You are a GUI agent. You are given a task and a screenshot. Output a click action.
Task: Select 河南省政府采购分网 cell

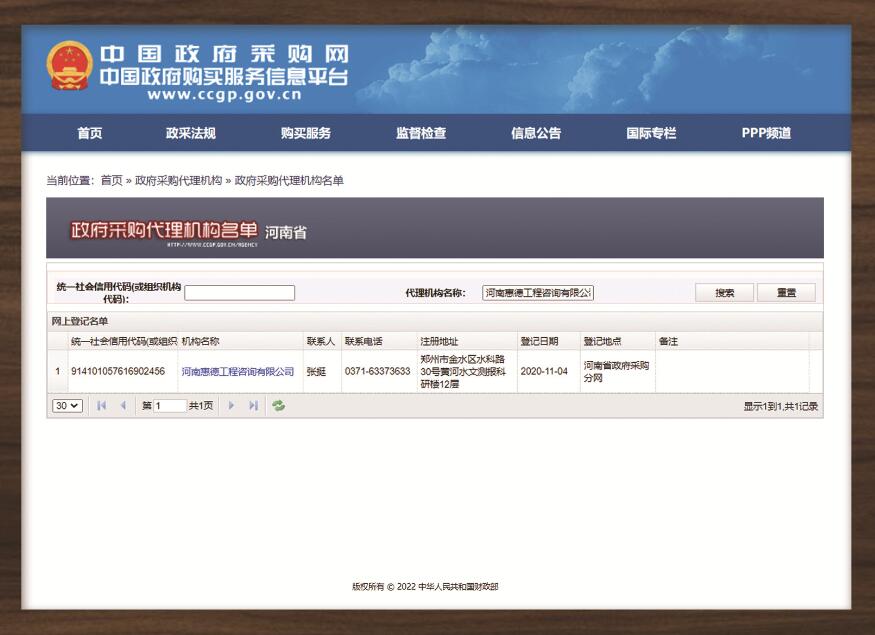coord(616,372)
